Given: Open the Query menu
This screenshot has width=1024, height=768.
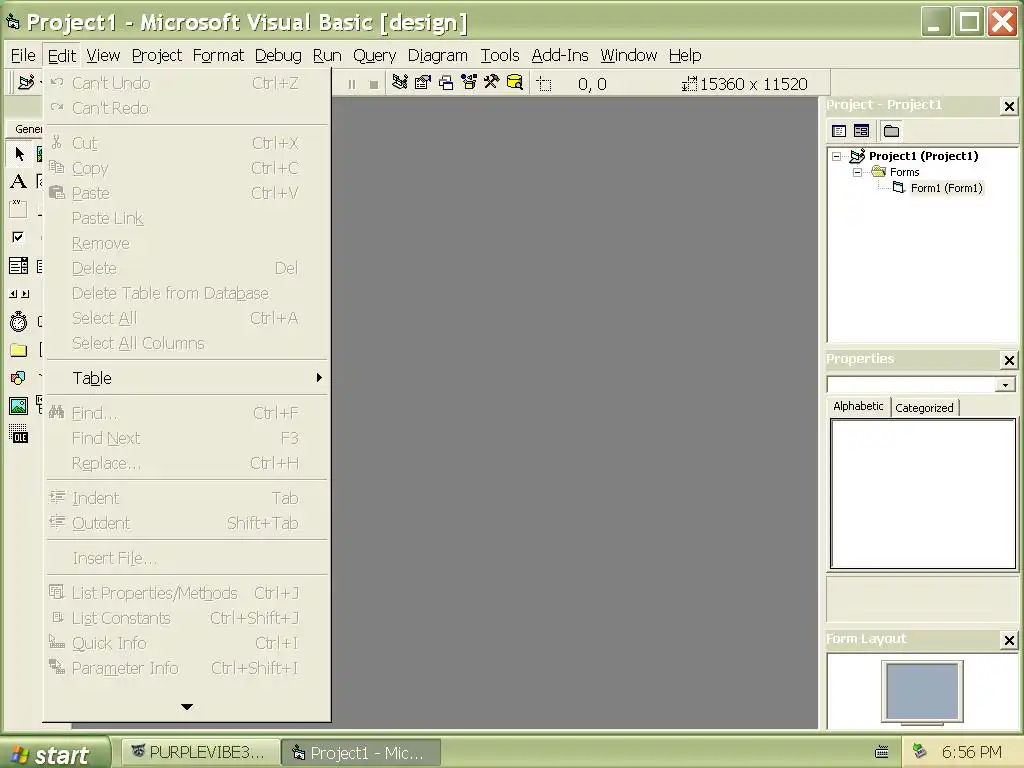Looking at the screenshot, I should click(375, 56).
